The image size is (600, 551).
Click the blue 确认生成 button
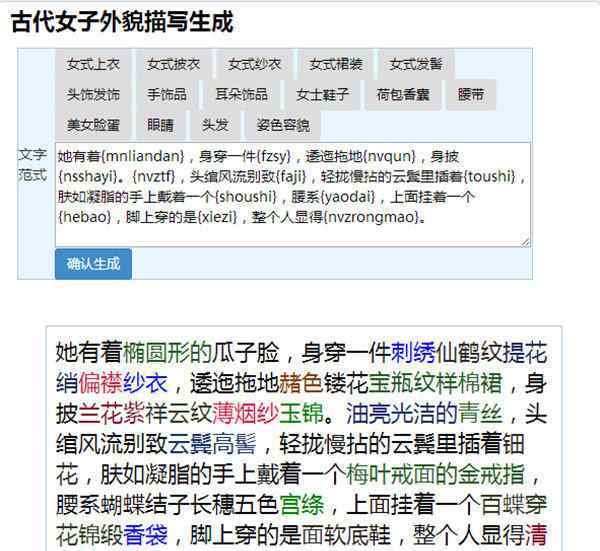pos(93,264)
